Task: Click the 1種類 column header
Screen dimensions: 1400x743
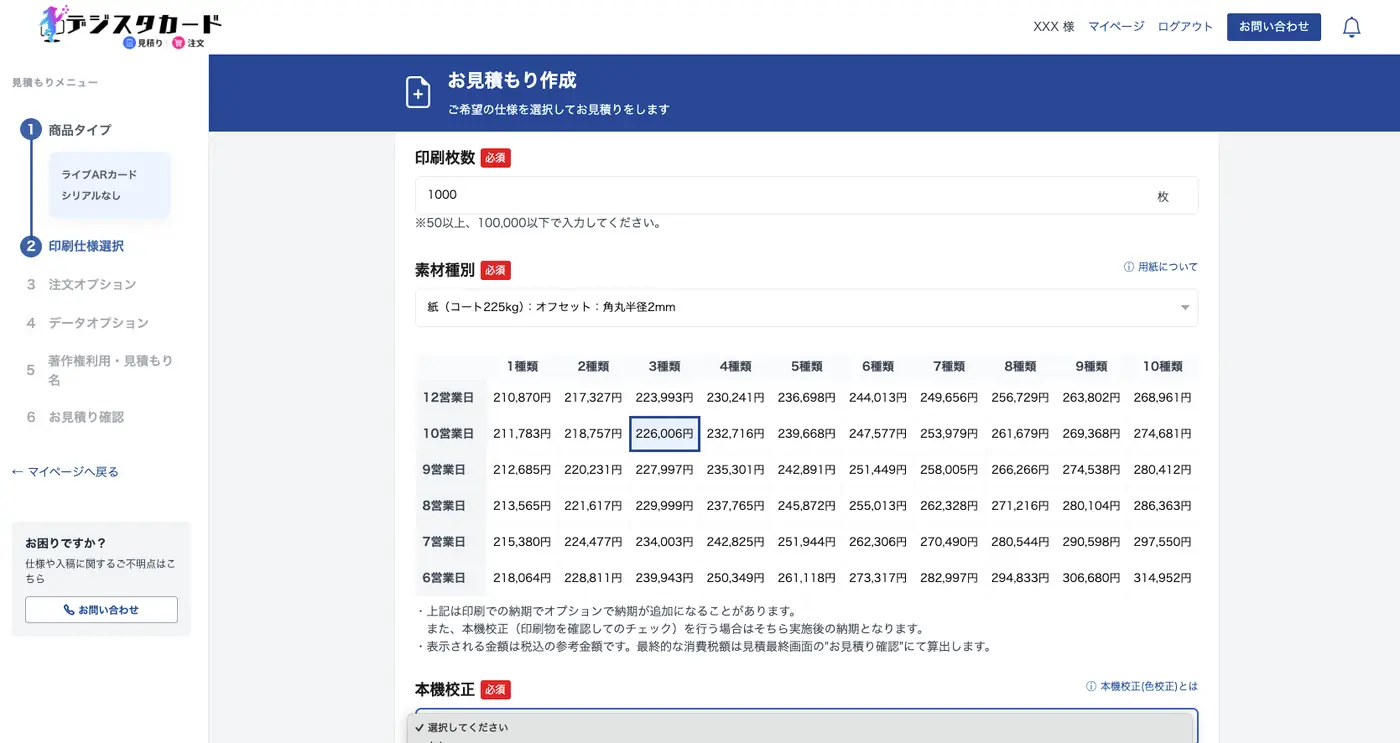Action: coord(522,366)
